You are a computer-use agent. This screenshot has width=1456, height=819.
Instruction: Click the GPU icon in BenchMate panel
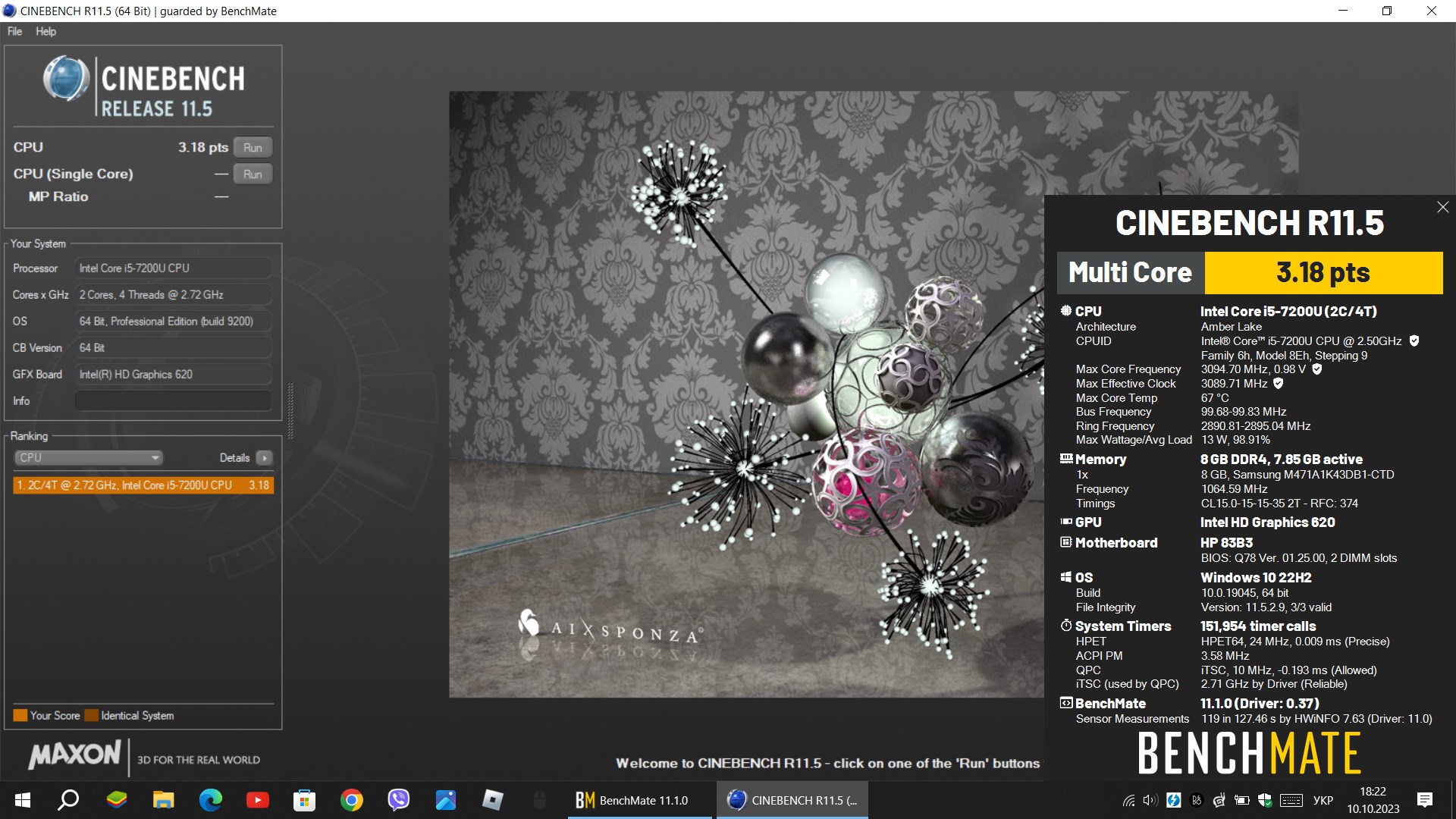1066,522
